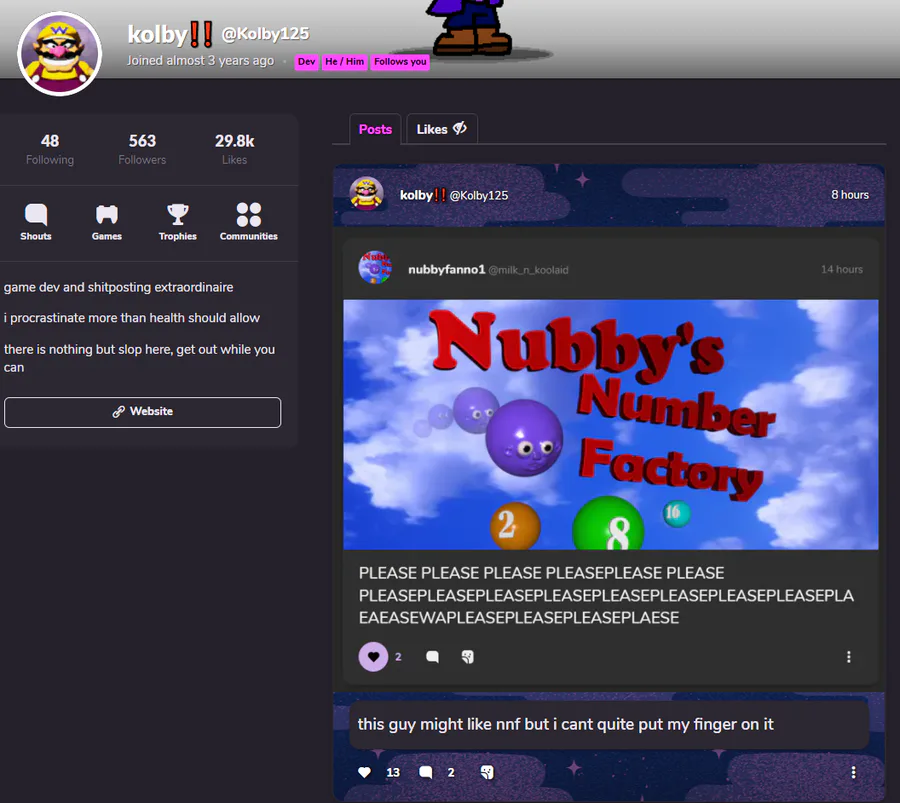Open kolby's post options menu

click(854, 773)
